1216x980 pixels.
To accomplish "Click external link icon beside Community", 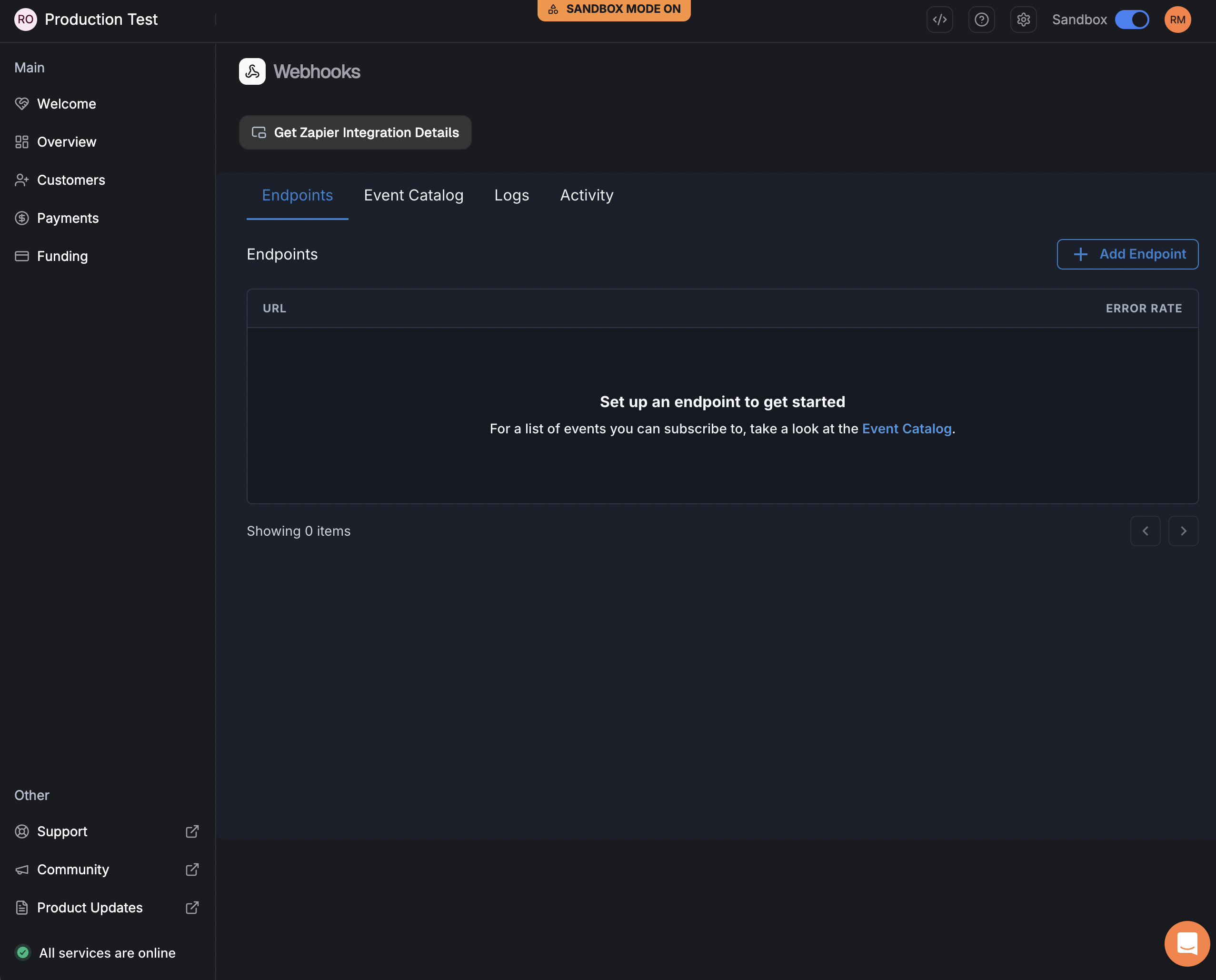I will 192,870.
